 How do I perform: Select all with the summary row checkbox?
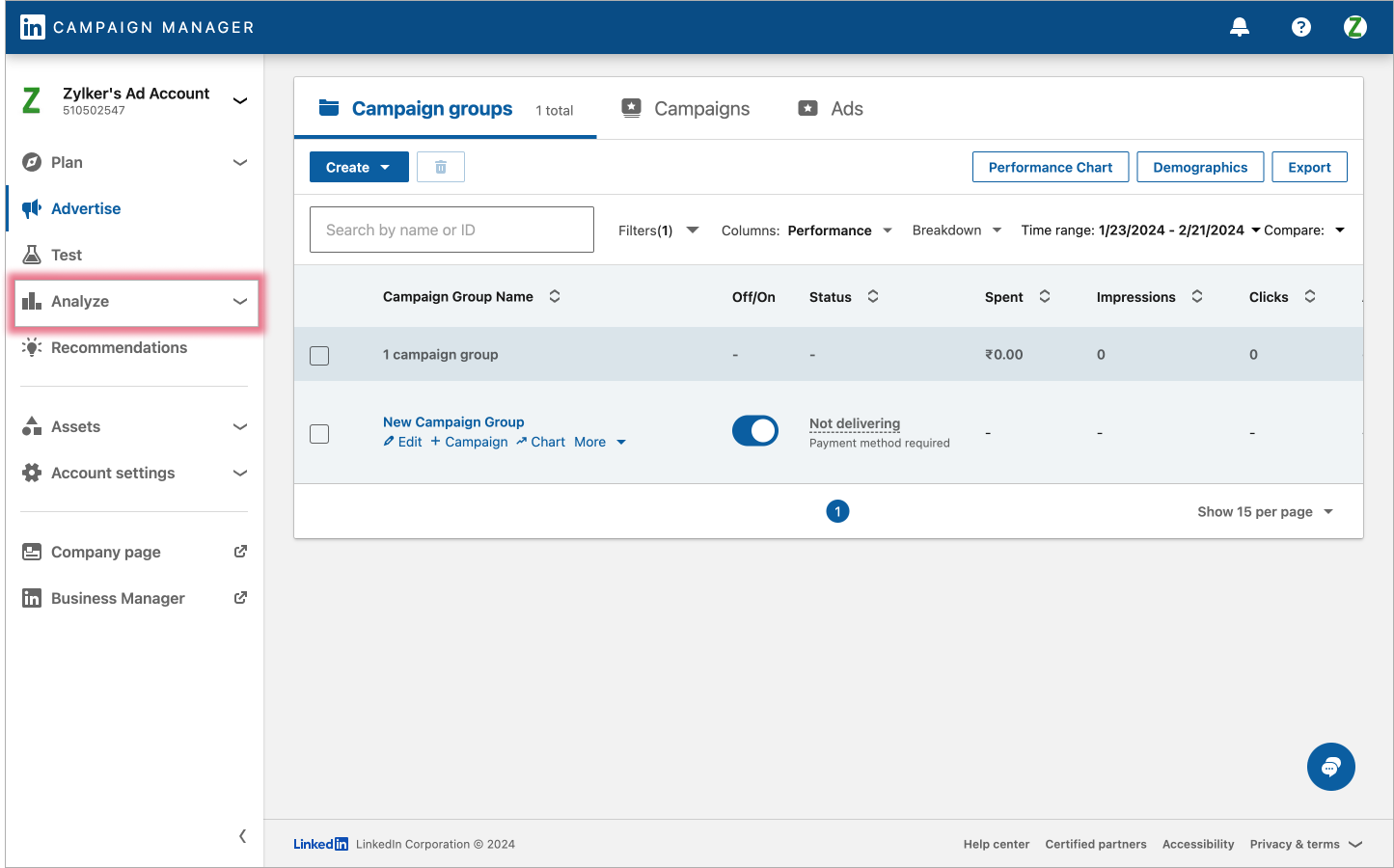click(319, 356)
